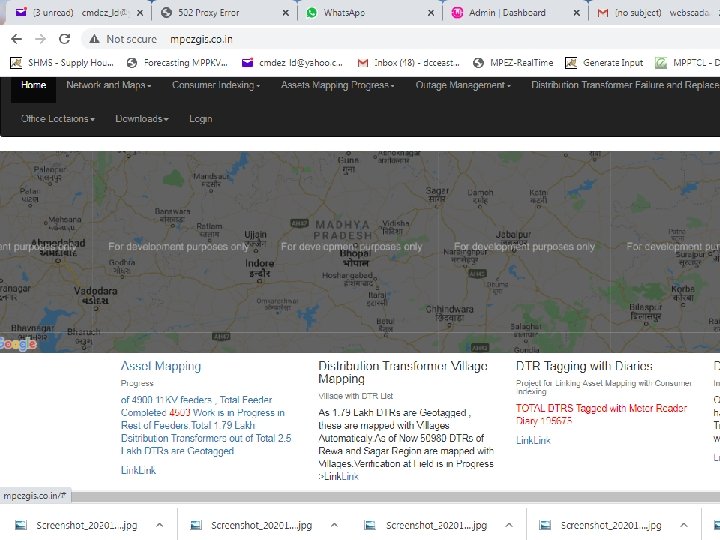Click LinkLink under Village Mapping text
The width and height of the screenshot is (720, 540).
click(341, 477)
